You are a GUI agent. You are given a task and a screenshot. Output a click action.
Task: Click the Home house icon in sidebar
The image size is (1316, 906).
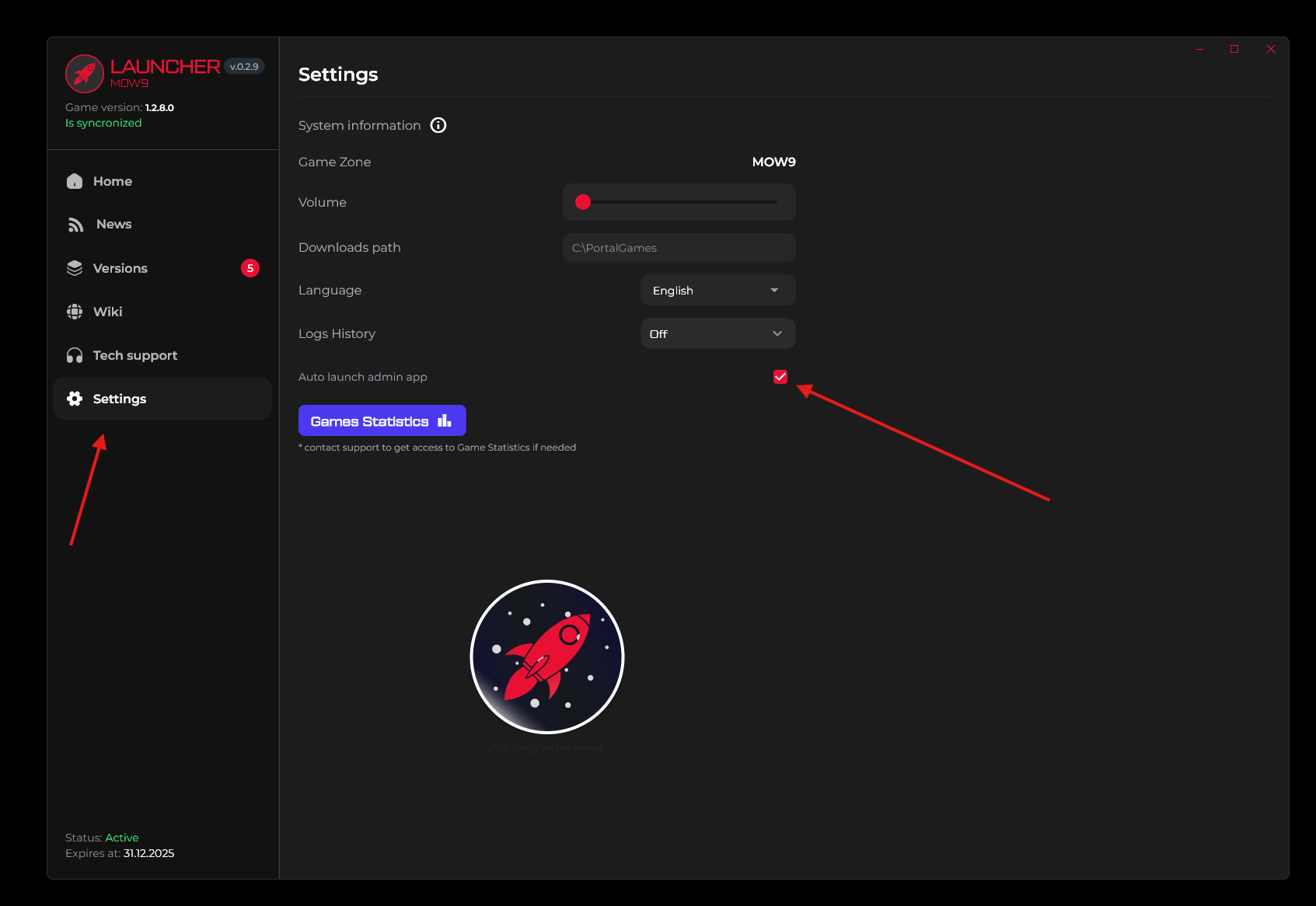[75, 181]
